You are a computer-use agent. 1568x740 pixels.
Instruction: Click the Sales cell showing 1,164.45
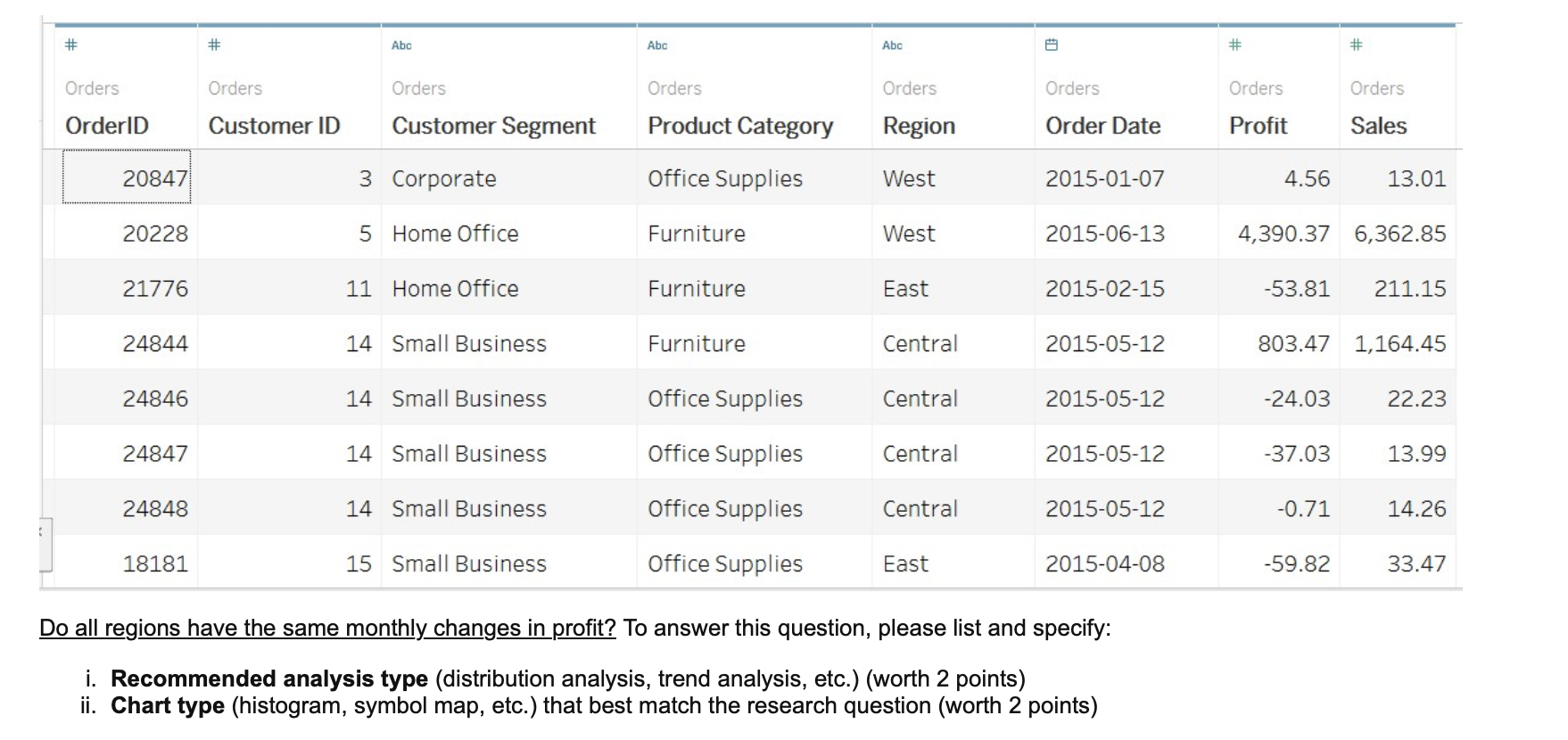1399,344
